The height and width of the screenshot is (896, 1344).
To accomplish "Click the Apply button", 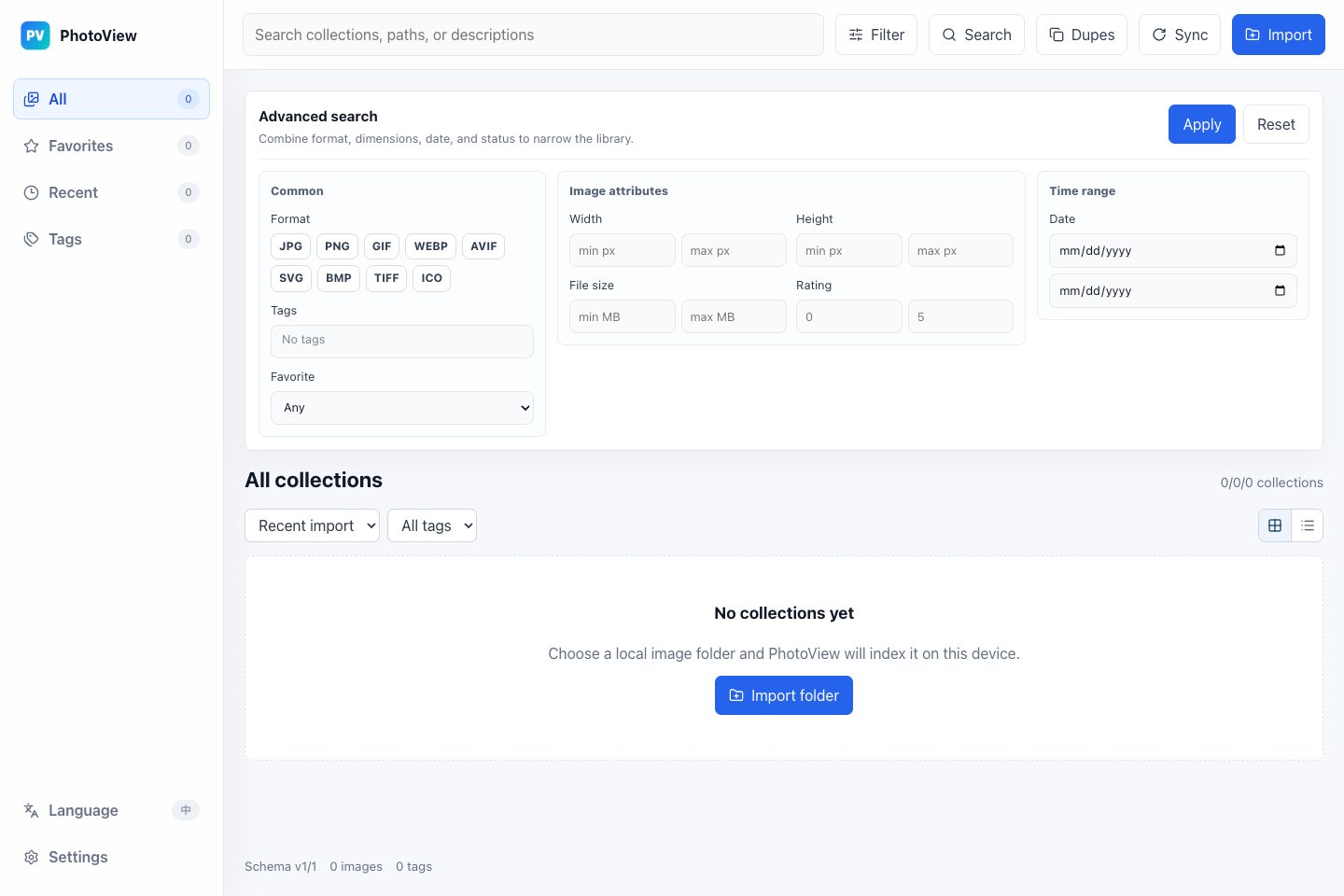I will (x=1202, y=124).
